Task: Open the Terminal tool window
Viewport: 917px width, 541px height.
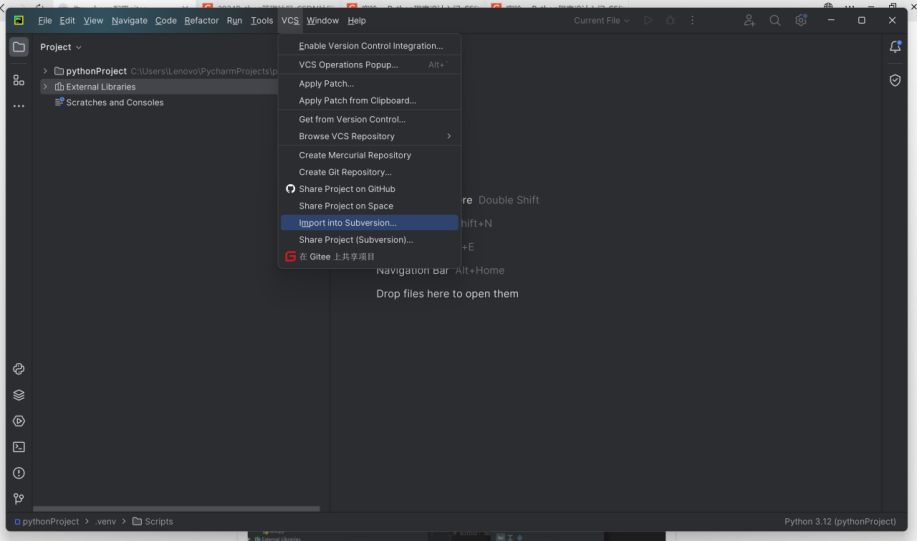Action: tap(19, 447)
